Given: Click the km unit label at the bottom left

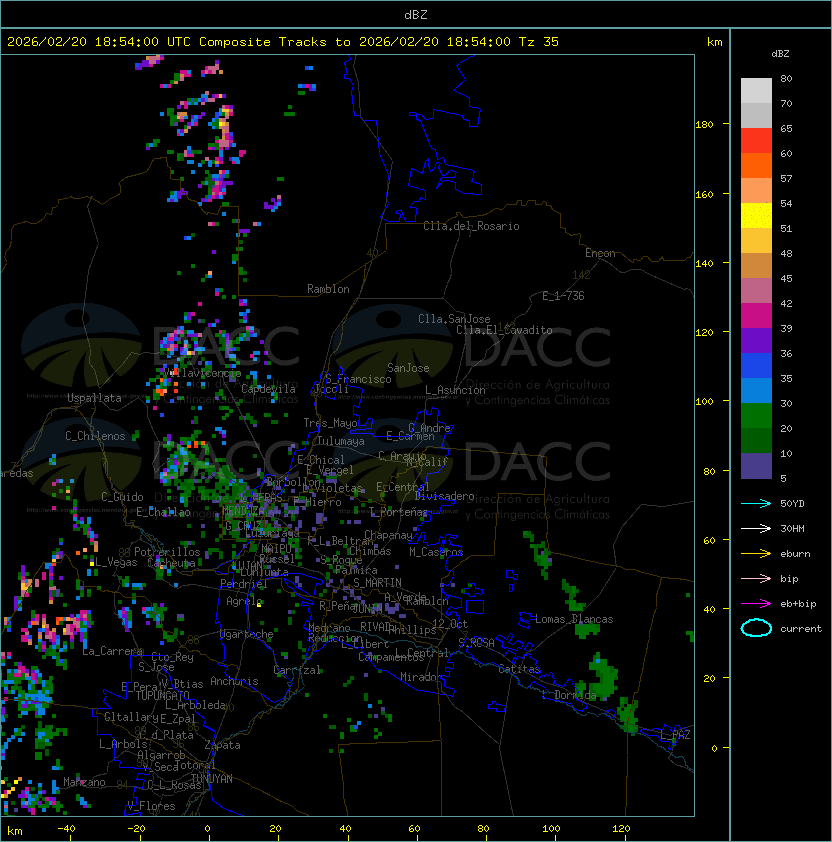Looking at the screenshot, I should pyautogui.click(x=15, y=831).
